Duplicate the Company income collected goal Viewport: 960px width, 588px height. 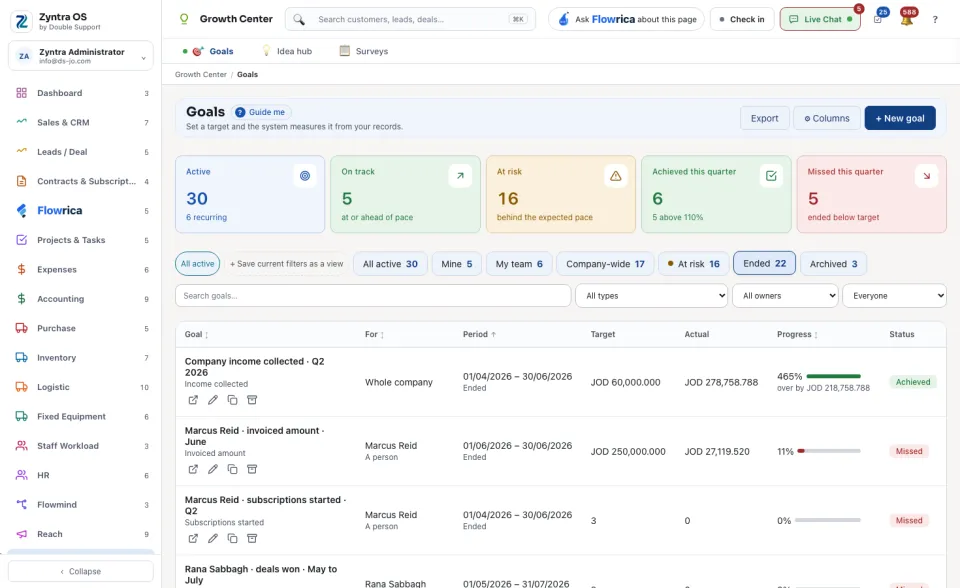[232, 400]
